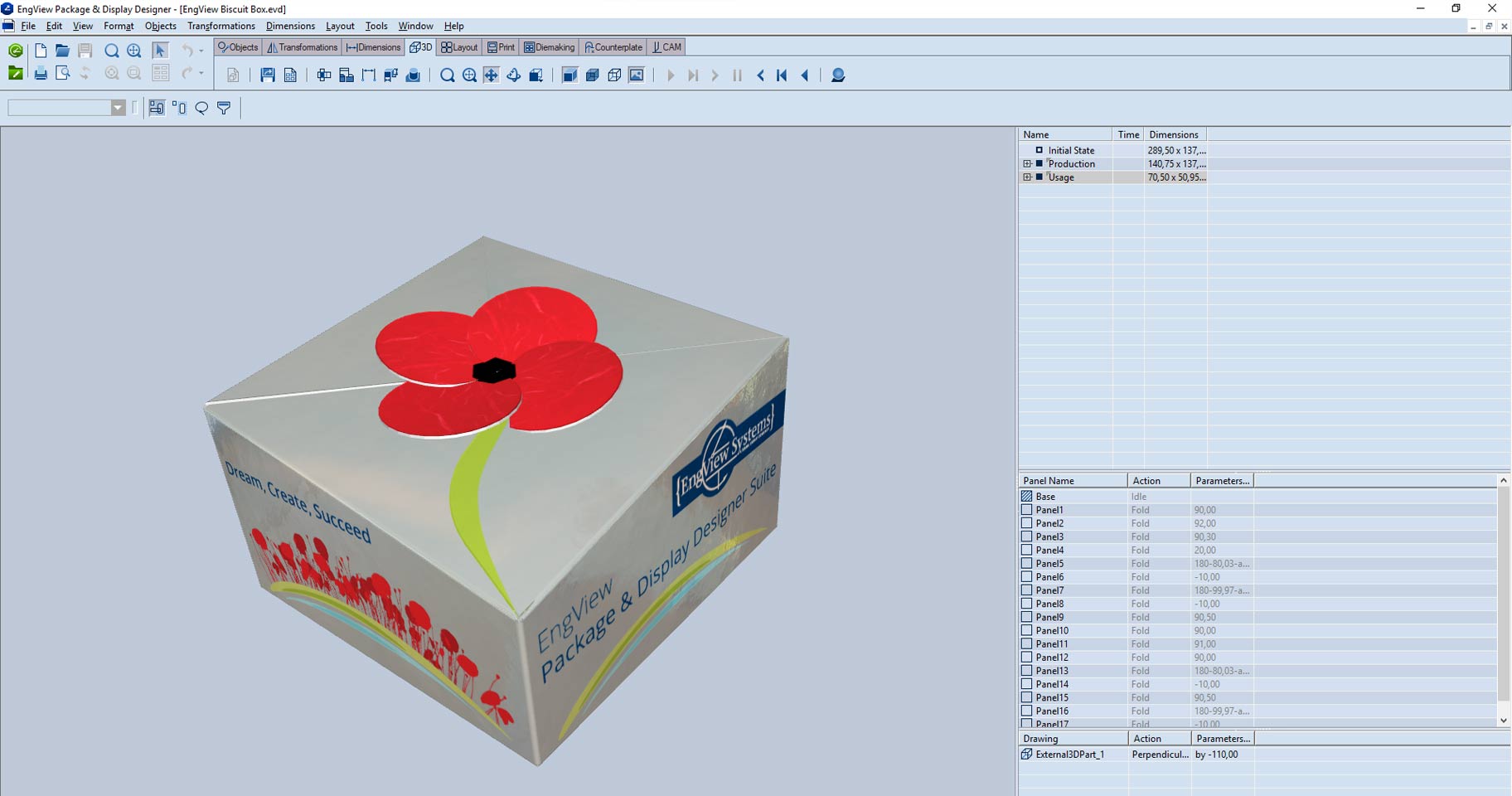The width and height of the screenshot is (1512, 796).
Task: Click the Time column header
Action: [x=1128, y=134]
